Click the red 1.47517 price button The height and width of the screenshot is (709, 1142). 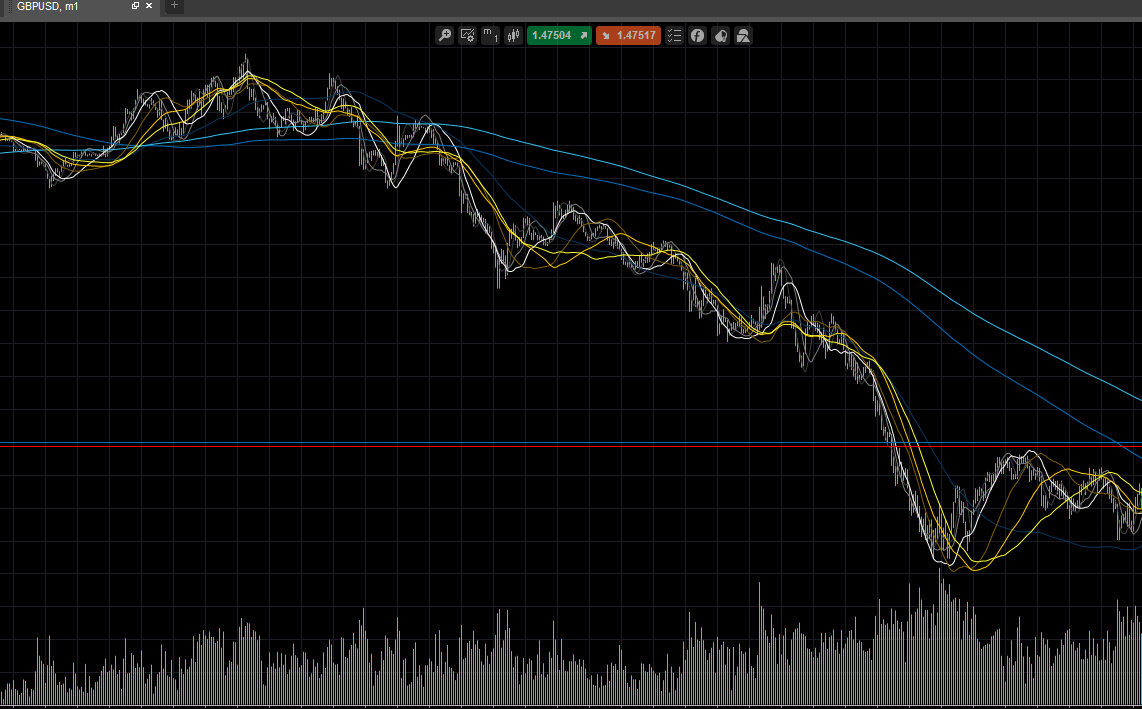click(628, 36)
